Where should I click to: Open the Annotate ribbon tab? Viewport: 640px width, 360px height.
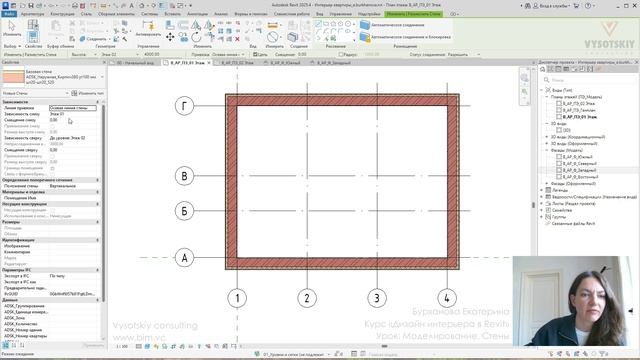tap(197, 14)
